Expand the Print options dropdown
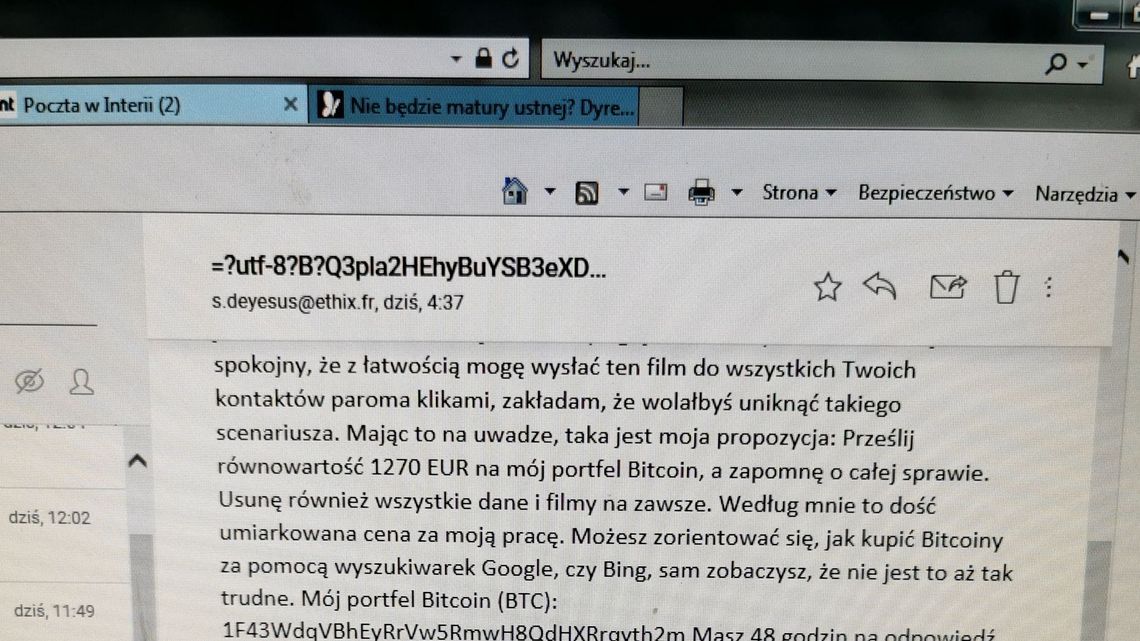The width and height of the screenshot is (1140, 641). (x=737, y=190)
